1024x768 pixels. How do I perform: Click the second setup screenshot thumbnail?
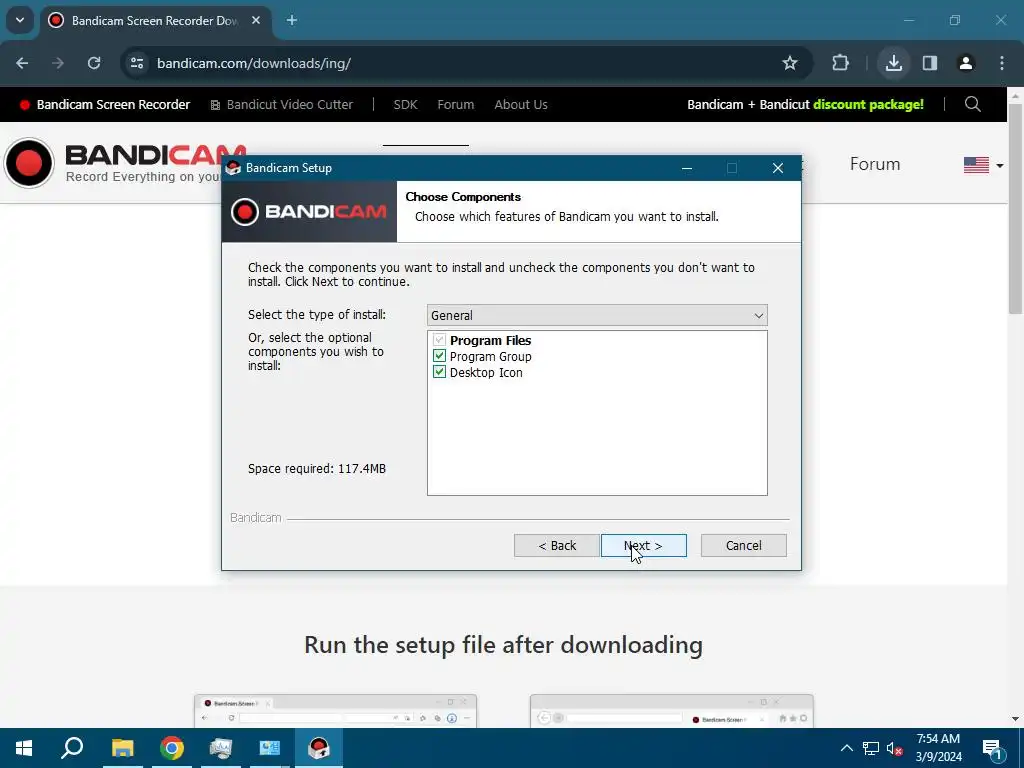coord(671,711)
